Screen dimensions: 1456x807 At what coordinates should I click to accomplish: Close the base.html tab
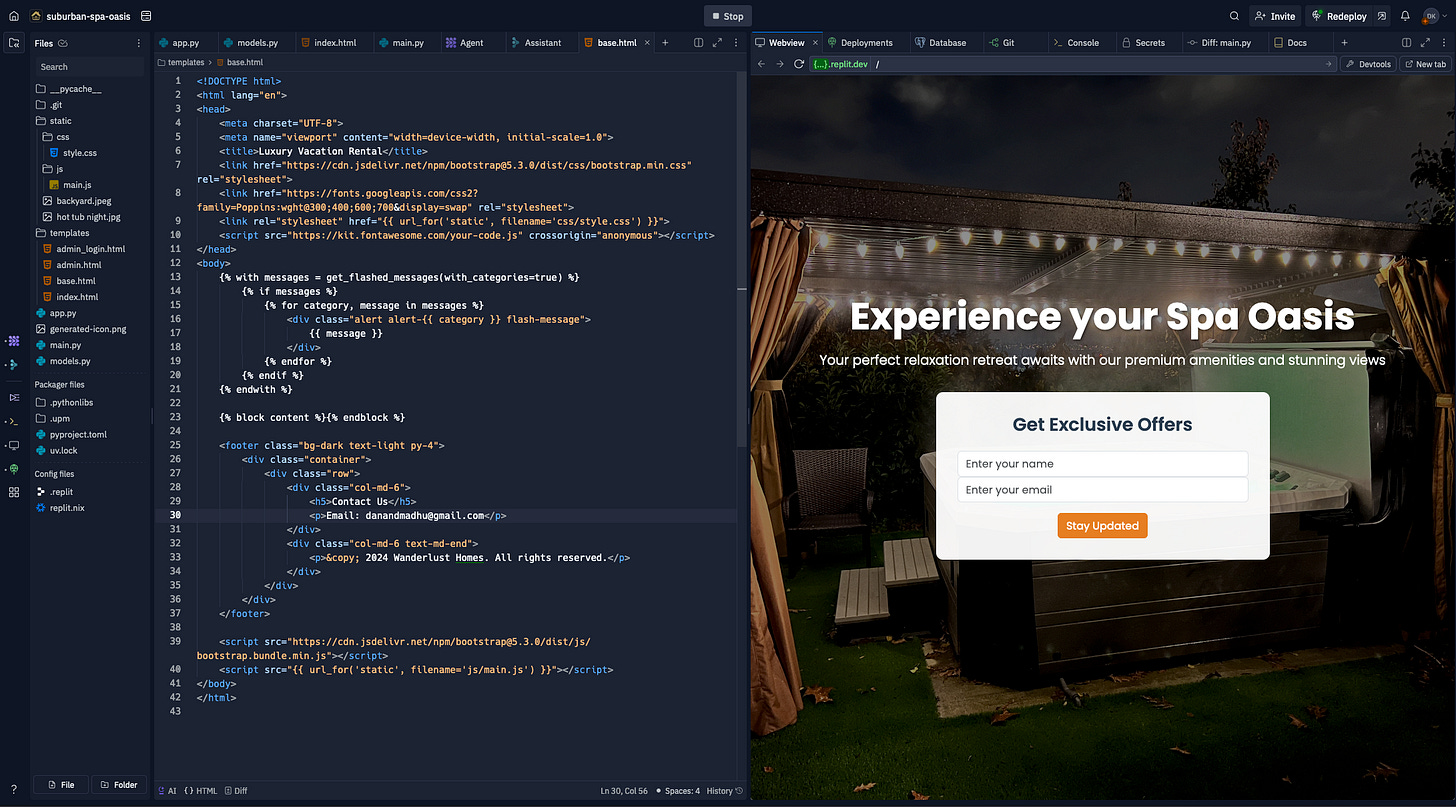[x=647, y=43]
